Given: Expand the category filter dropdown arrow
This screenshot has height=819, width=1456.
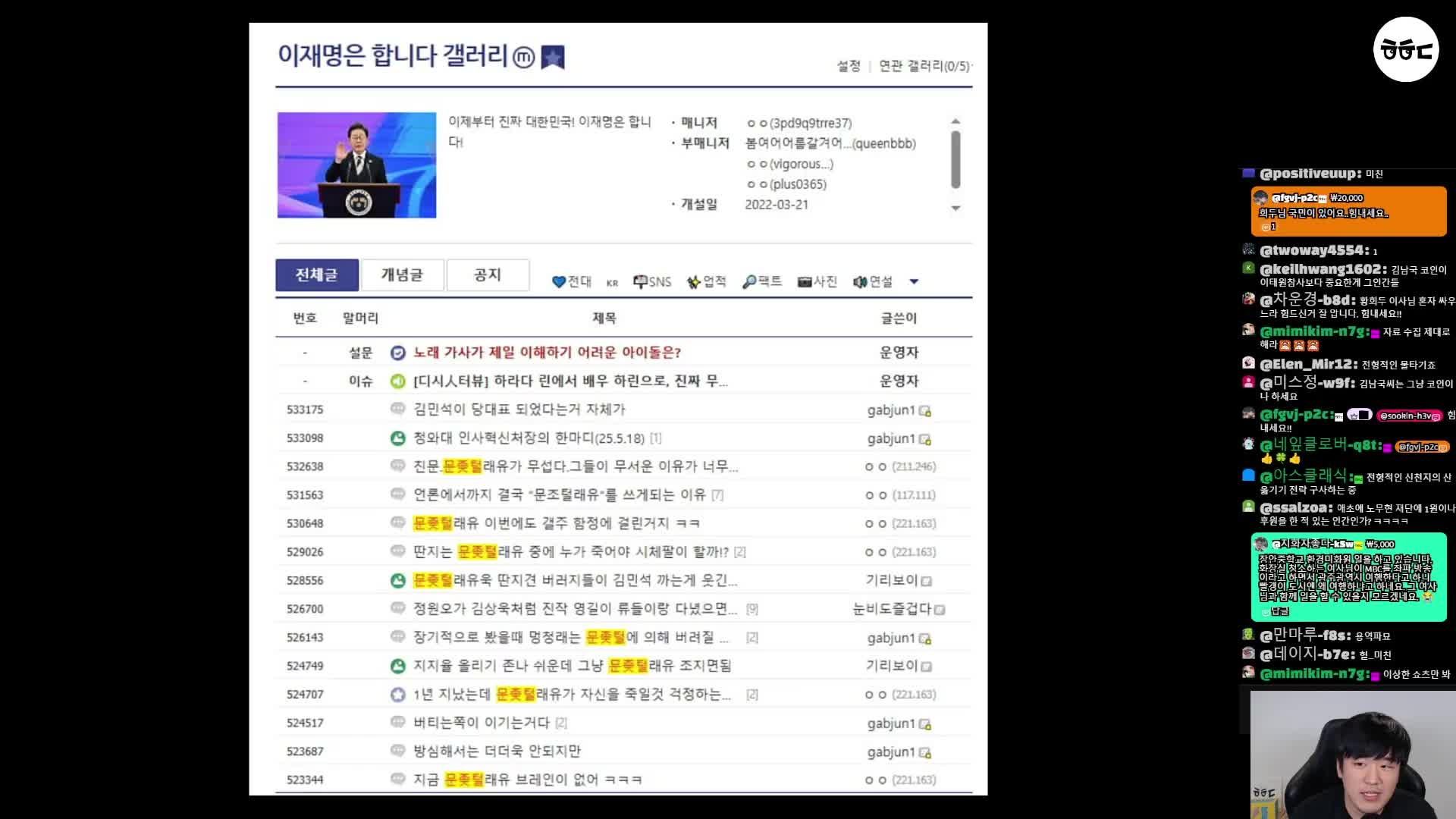Looking at the screenshot, I should pyautogui.click(x=914, y=281).
